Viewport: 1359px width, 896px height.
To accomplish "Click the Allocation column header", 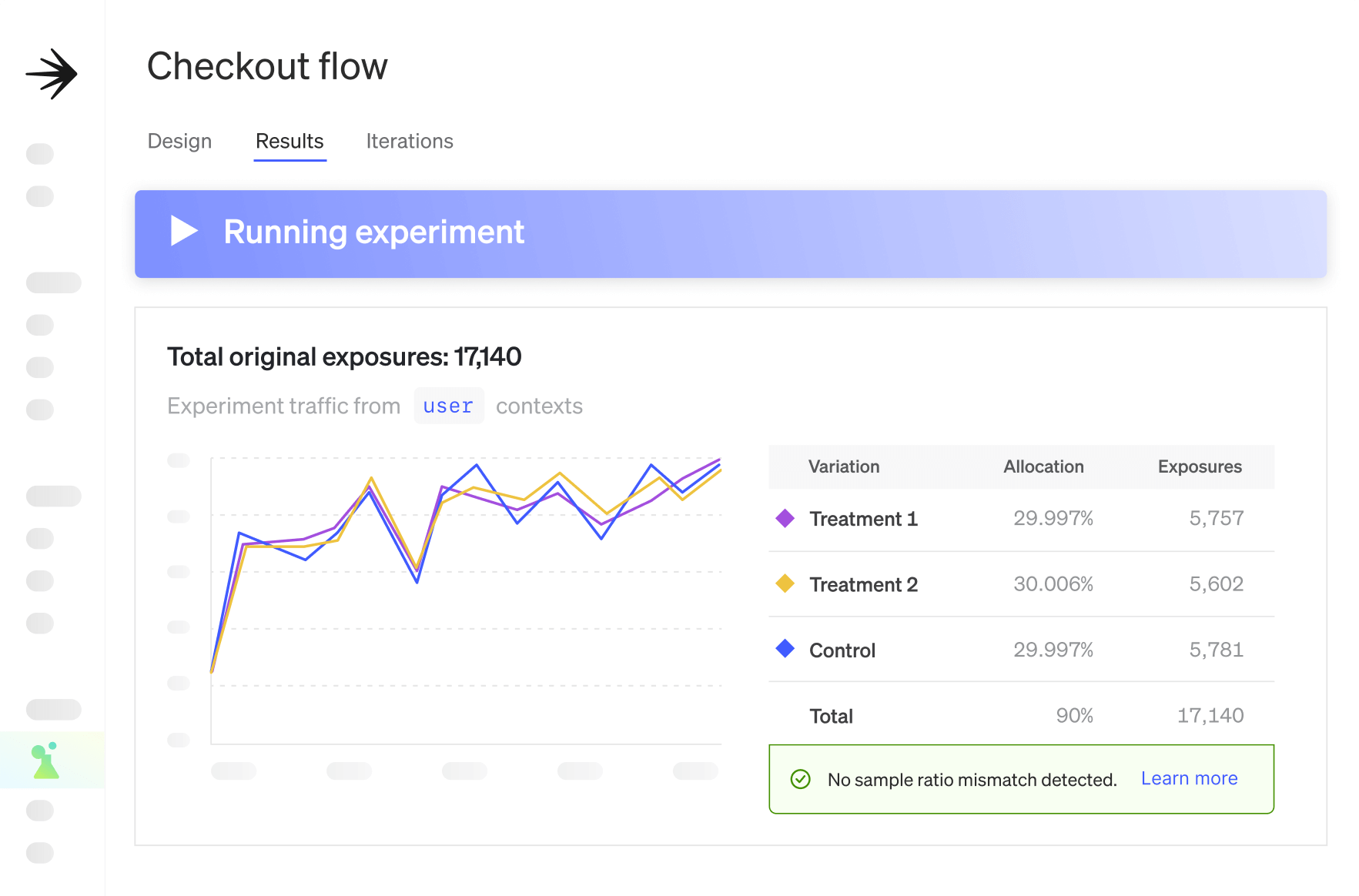I will (x=1043, y=466).
